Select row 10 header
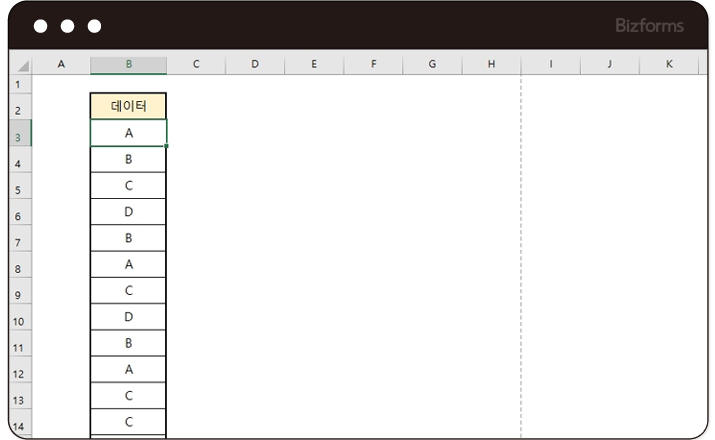715x440 pixels. click(x=21, y=317)
